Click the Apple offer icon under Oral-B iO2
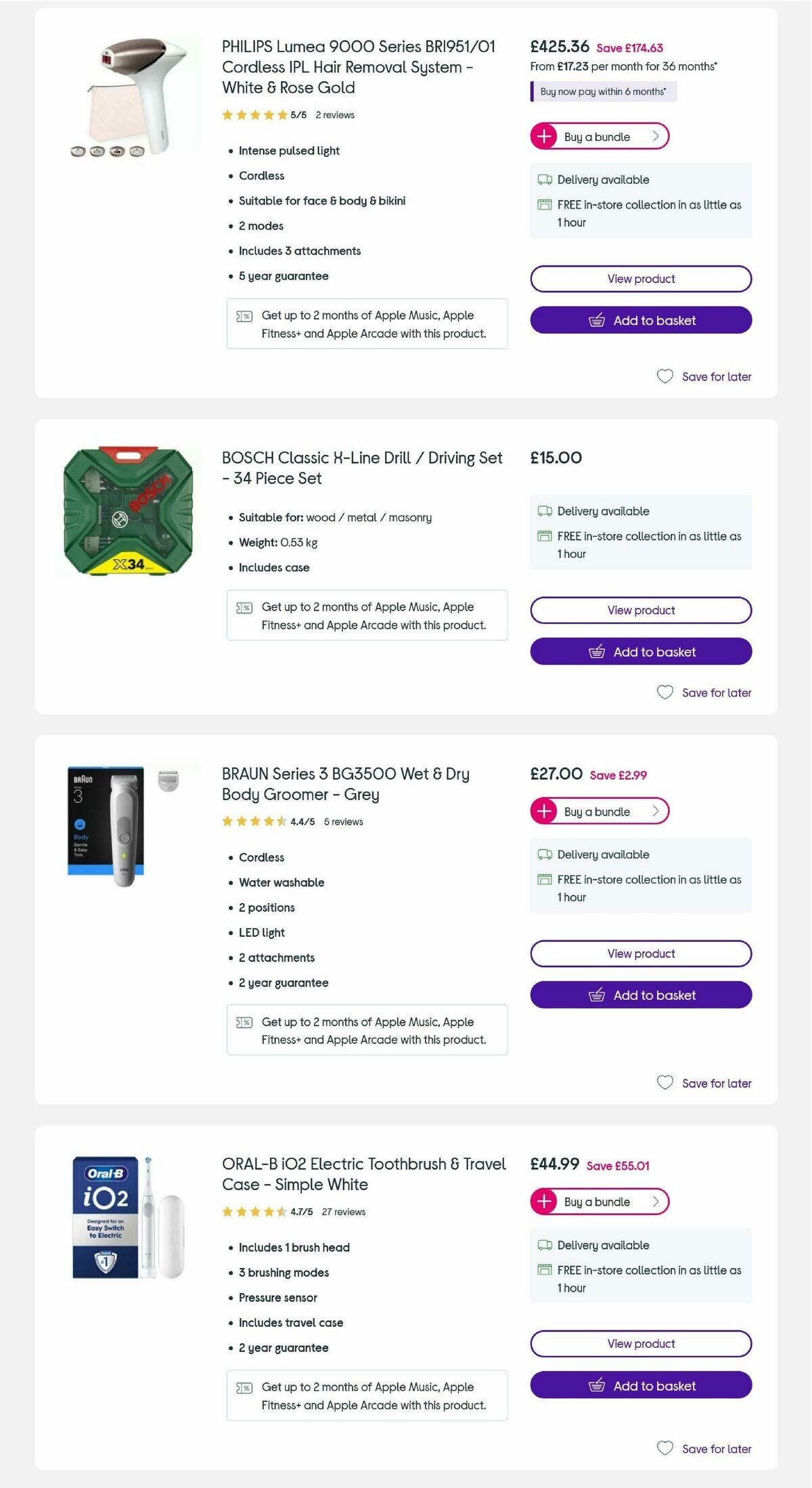 coord(244,1386)
